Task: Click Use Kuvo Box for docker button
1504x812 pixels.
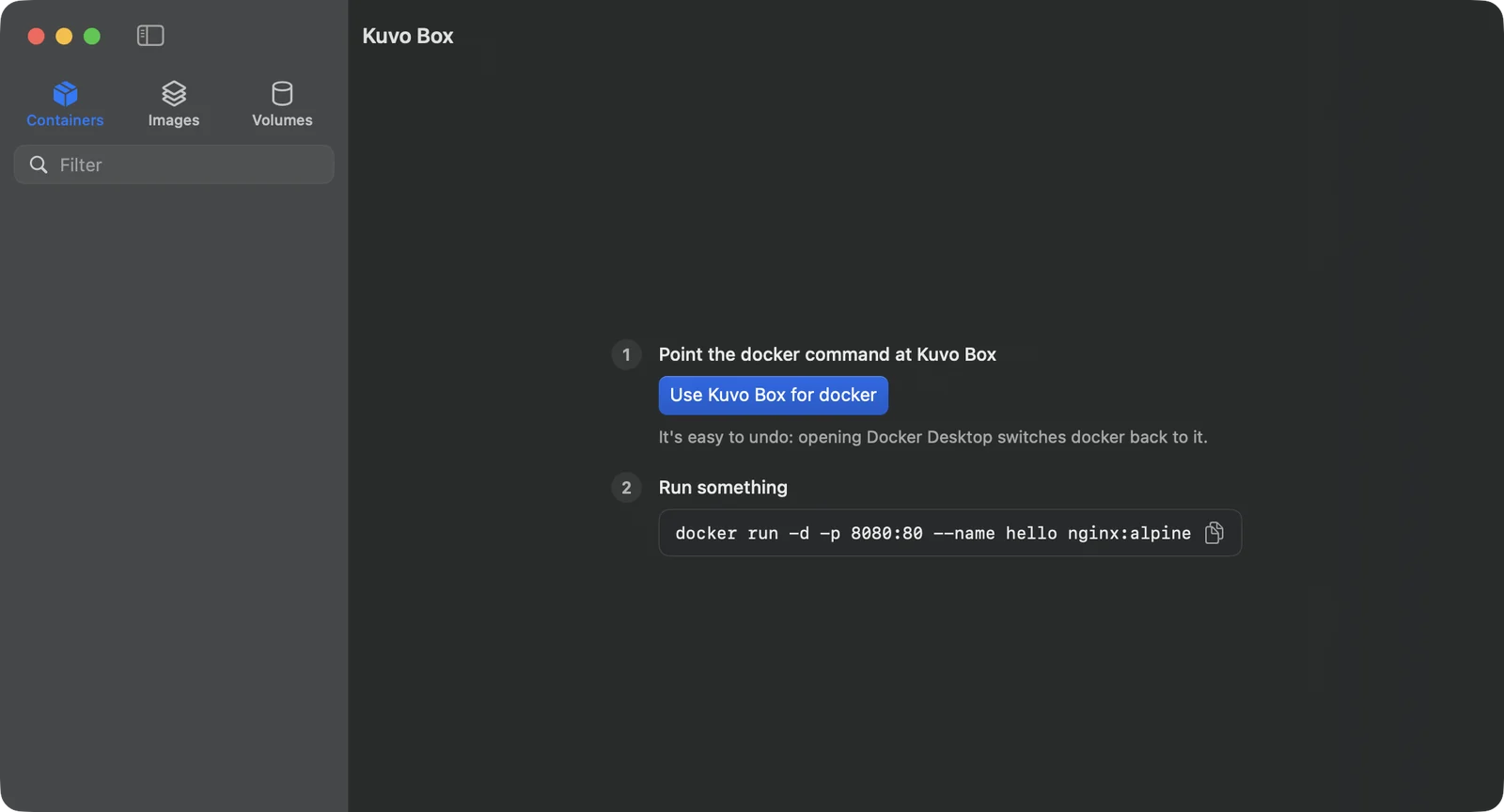Action: tap(773, 395)
